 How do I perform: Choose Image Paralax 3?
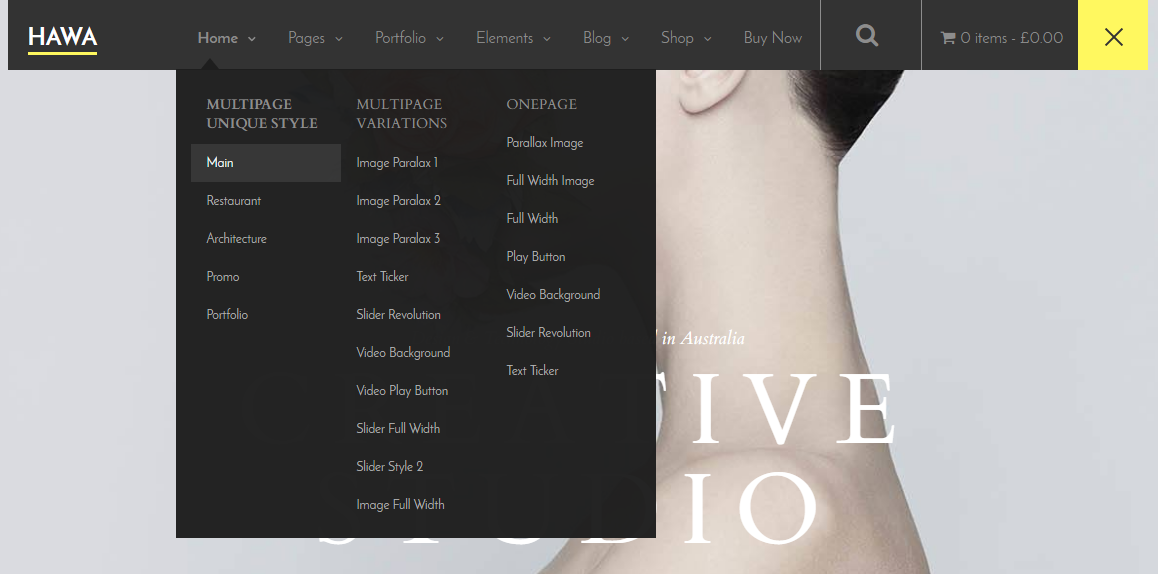(x=398, y=239)
